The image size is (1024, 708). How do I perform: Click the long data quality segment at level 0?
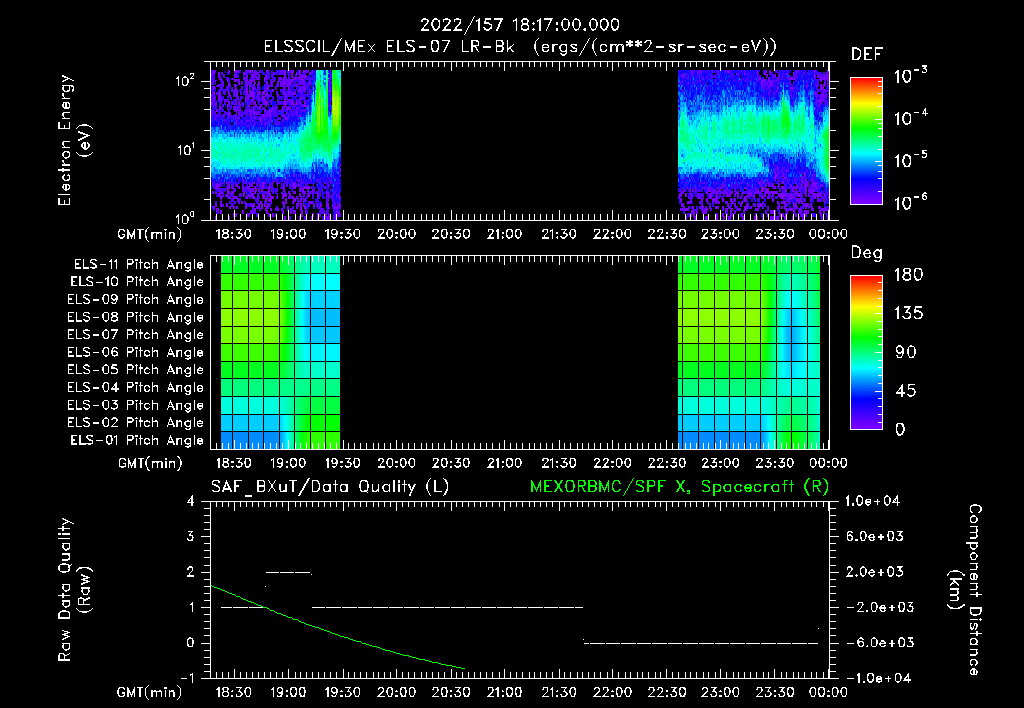[701, 643]
